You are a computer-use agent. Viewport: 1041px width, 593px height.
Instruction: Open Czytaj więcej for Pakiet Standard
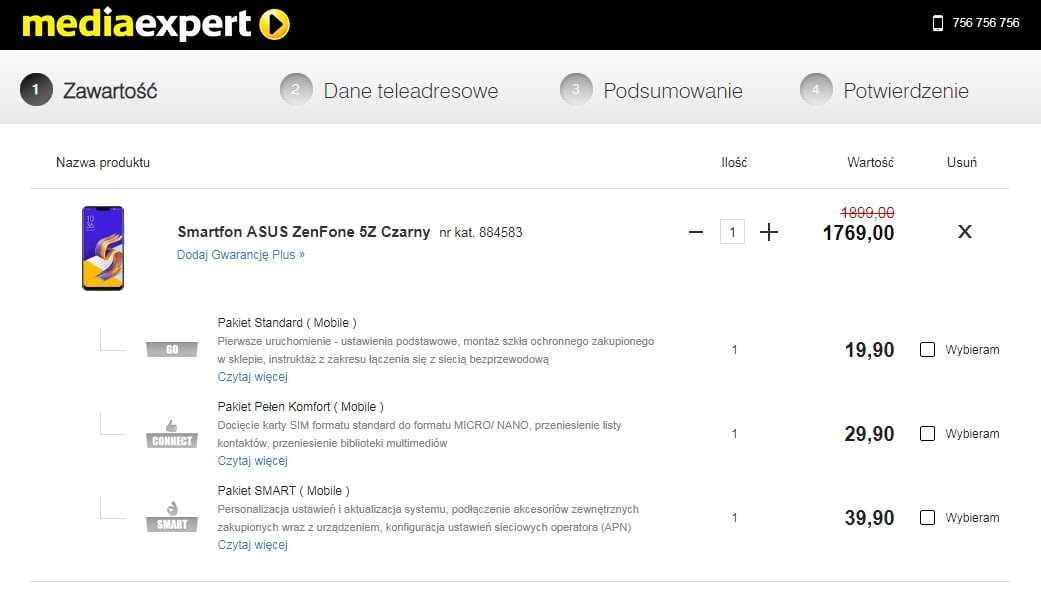coord(252,377)
